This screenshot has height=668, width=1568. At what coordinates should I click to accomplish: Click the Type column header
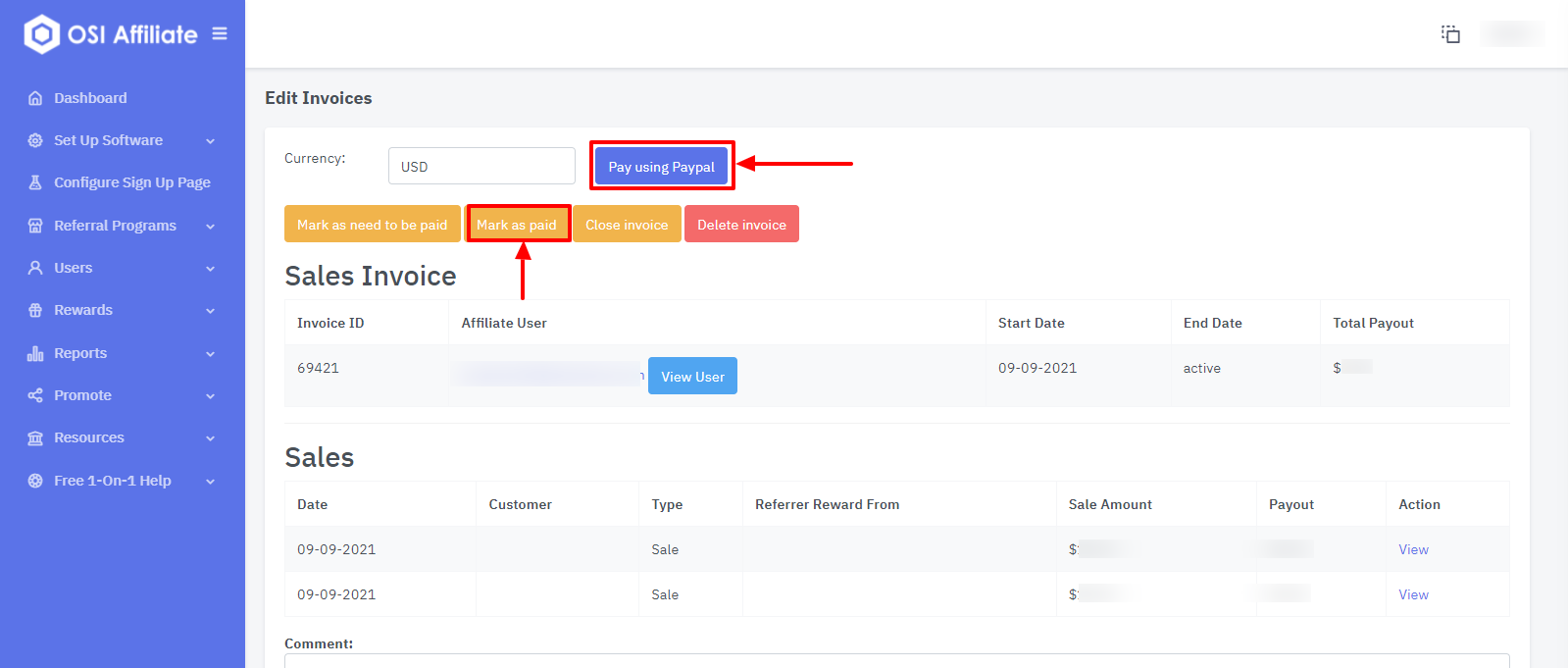pyautogui.click(x=667, y=504)
